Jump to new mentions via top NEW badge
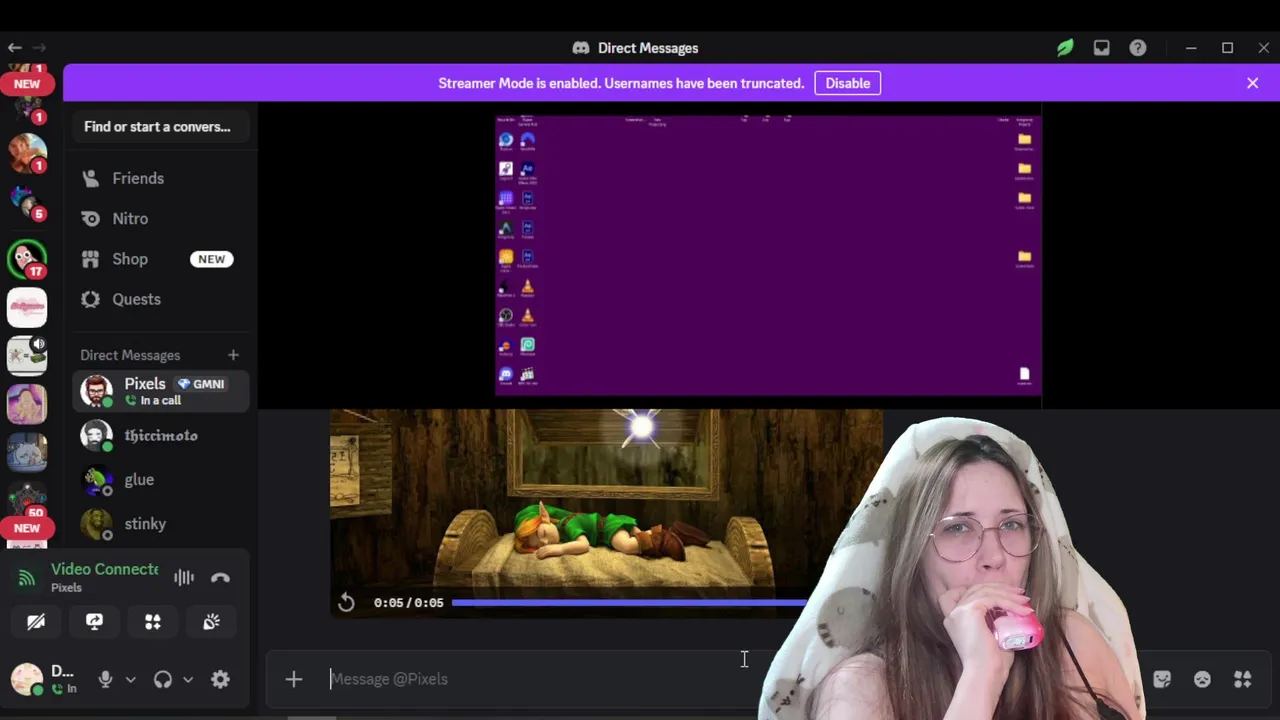This screenshot has width=1280, height=720. [x=27, y=84]
